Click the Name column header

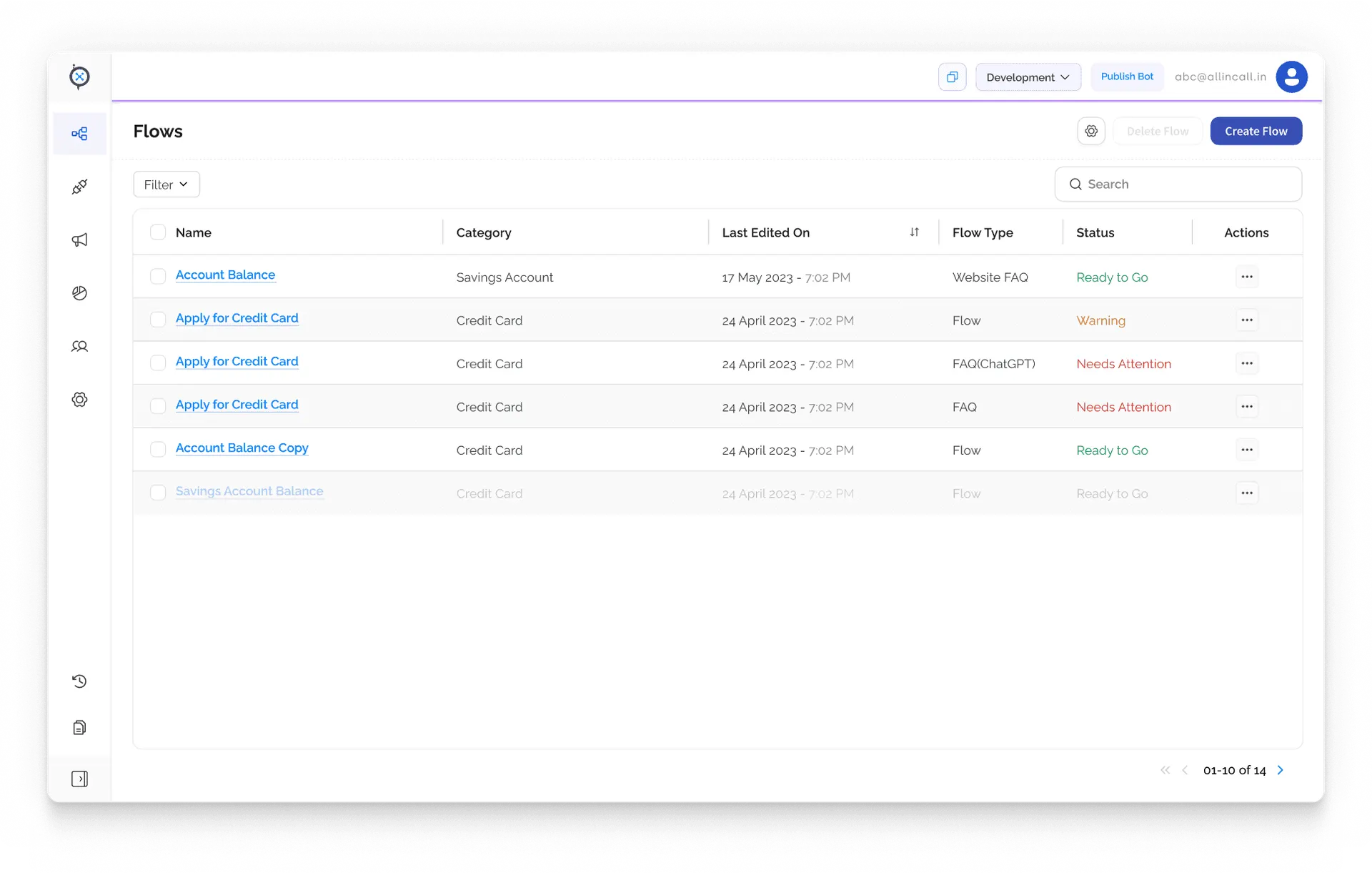[193, 233]
